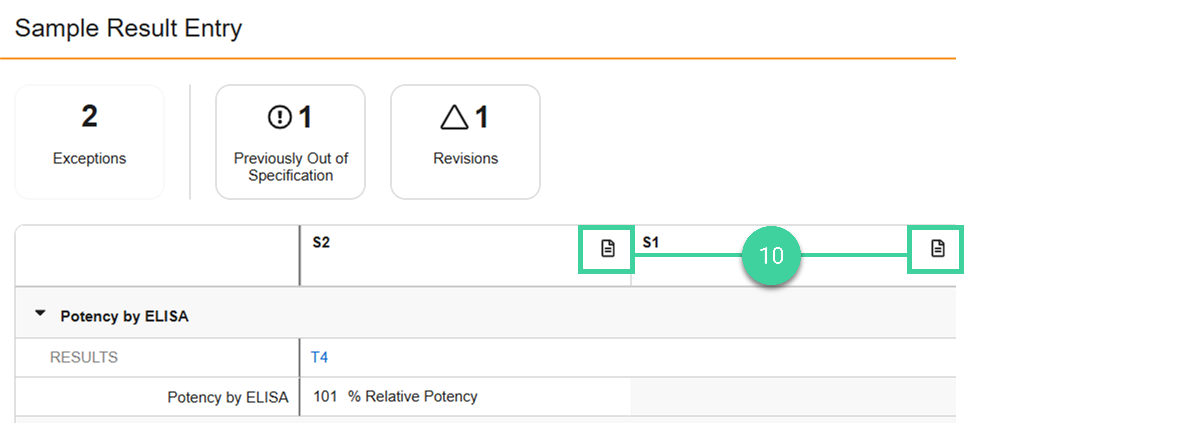
Task: Collapse the Potency by ELISA section
Action: 40,314
